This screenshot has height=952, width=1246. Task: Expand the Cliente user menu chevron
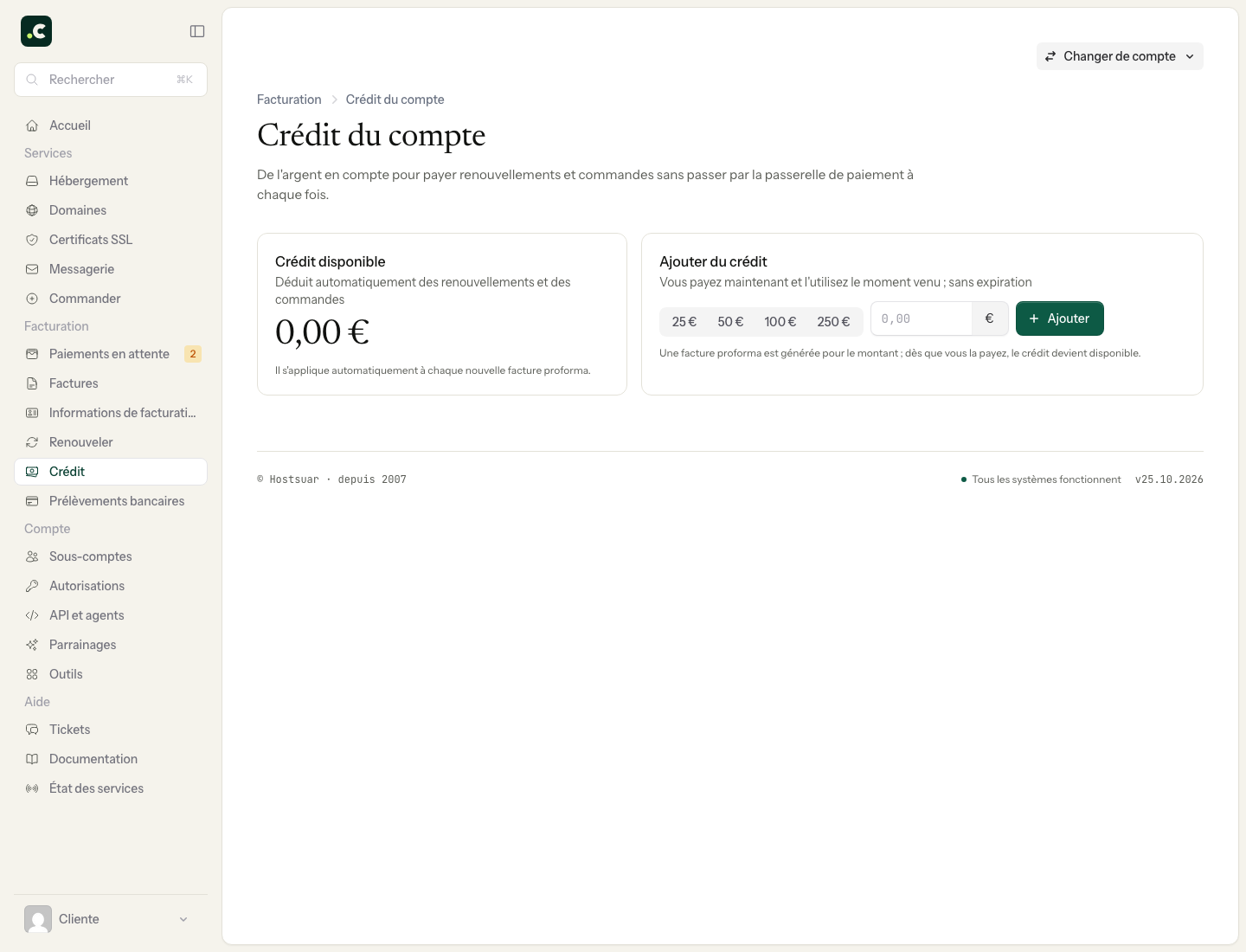pyautogui.click(x=183, y=919)
